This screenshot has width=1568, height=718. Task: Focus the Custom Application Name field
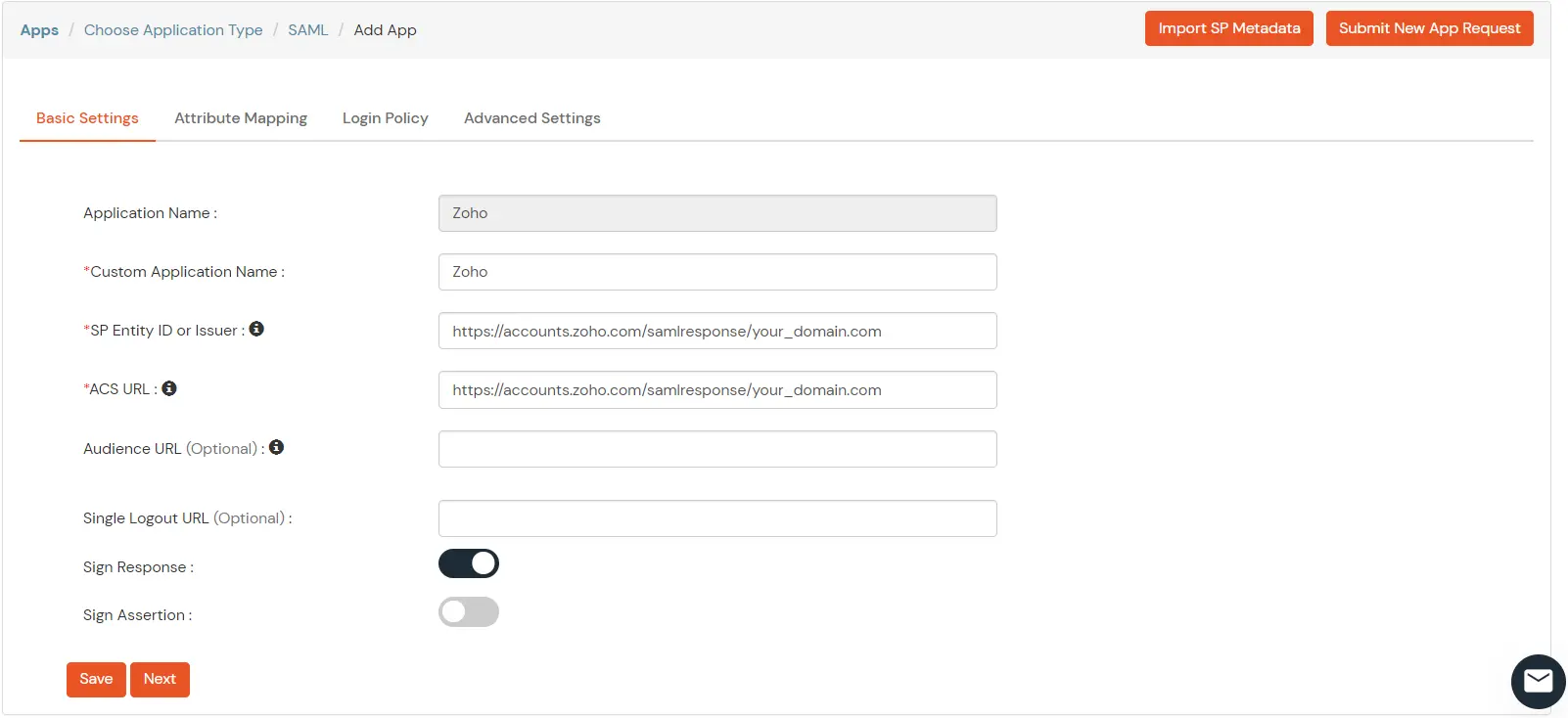[717, 272]
